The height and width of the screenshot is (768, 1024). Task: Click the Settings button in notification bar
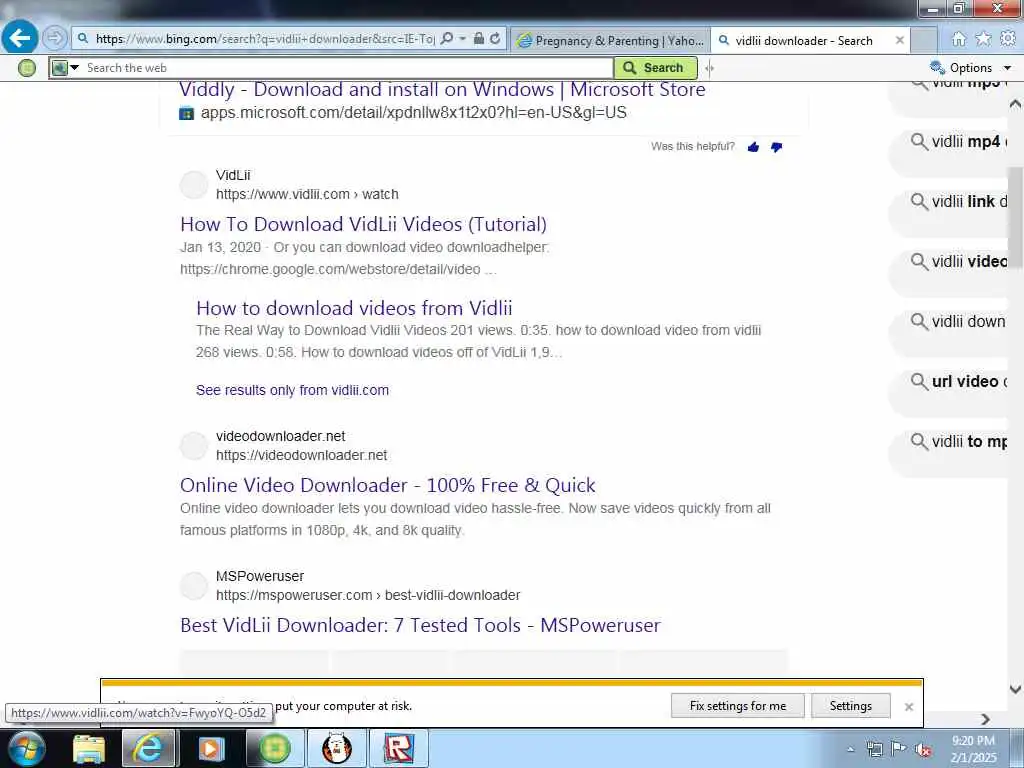pyautogui.click(x=850, y=706)
